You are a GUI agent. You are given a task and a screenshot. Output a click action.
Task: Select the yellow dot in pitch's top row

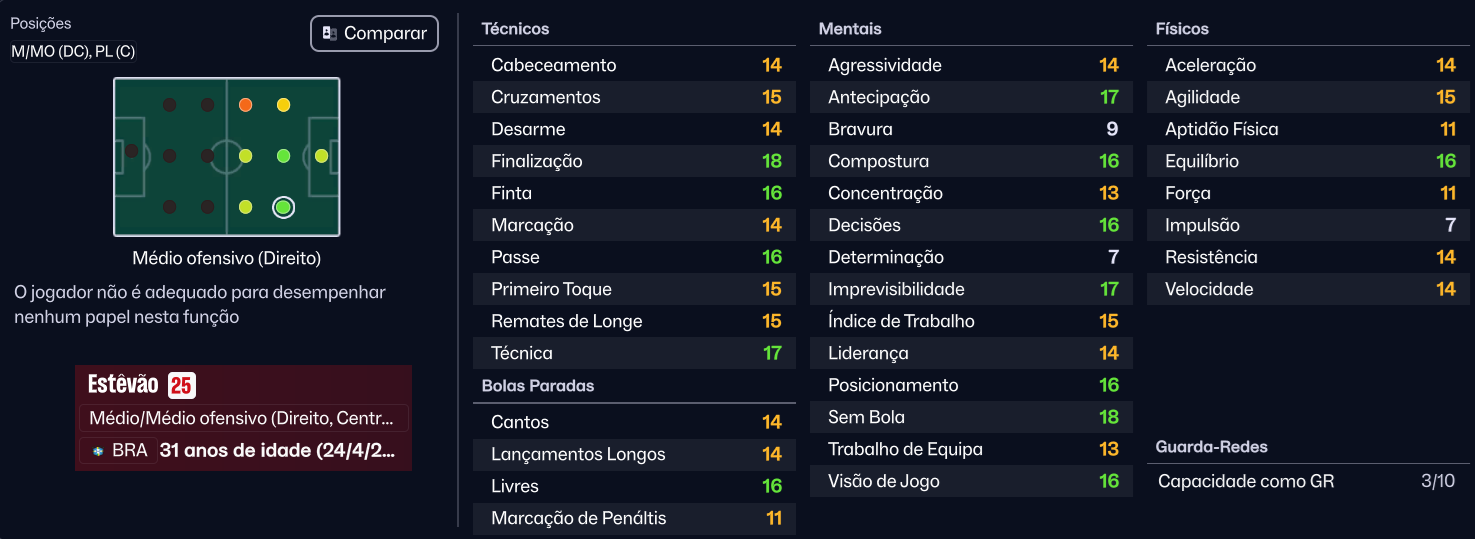click(x=283, y=105)
